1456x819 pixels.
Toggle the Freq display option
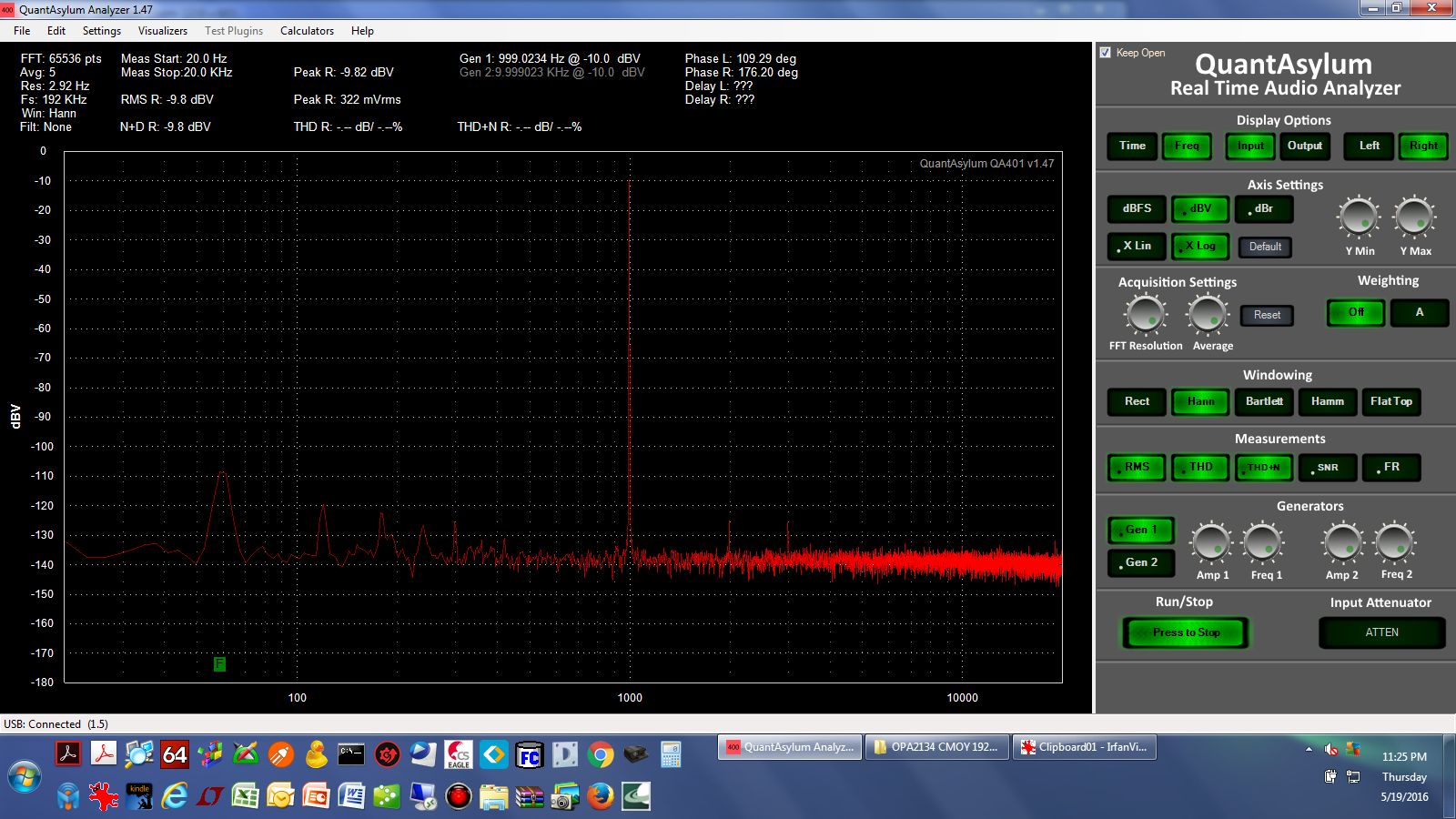[x=1187, y=146]
